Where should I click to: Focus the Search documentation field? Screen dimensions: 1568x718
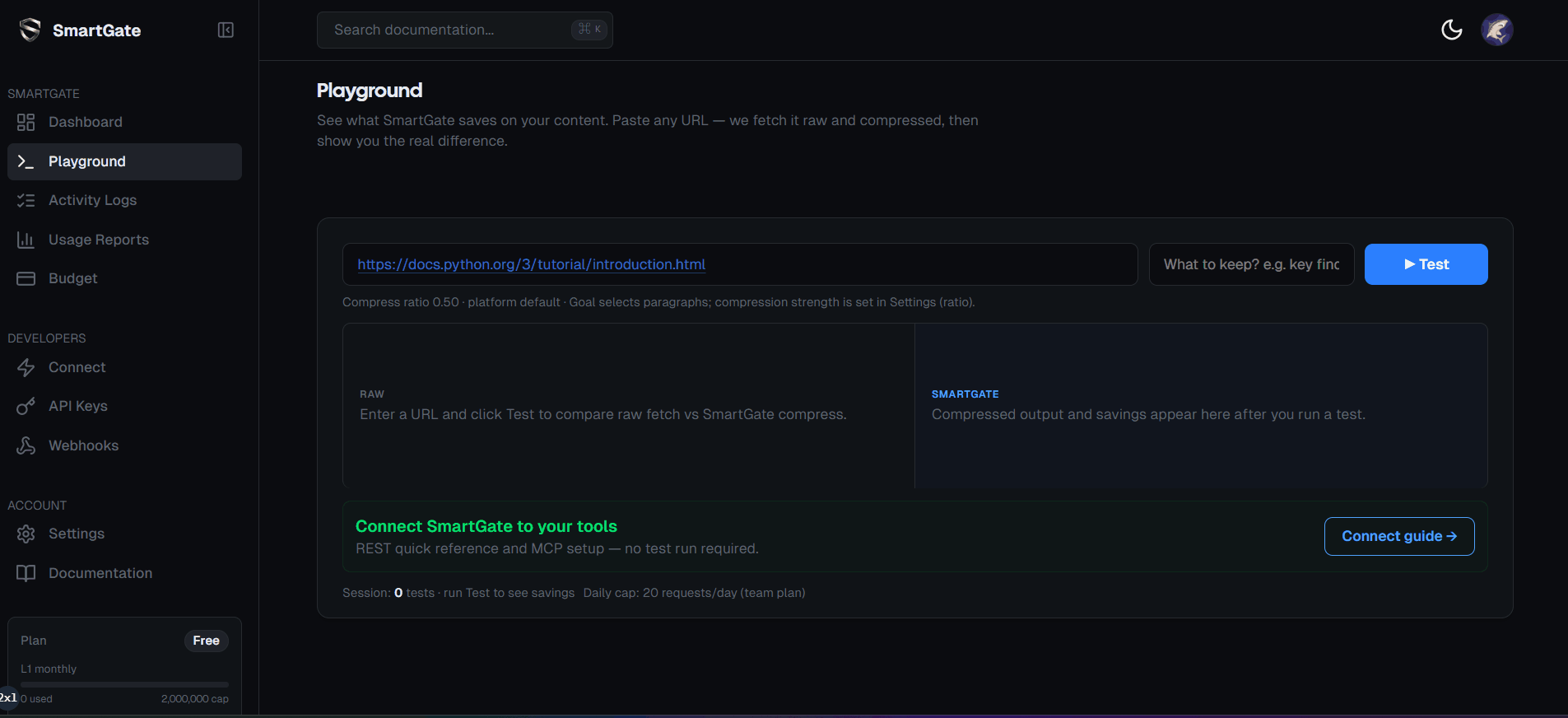coord(465,30)
